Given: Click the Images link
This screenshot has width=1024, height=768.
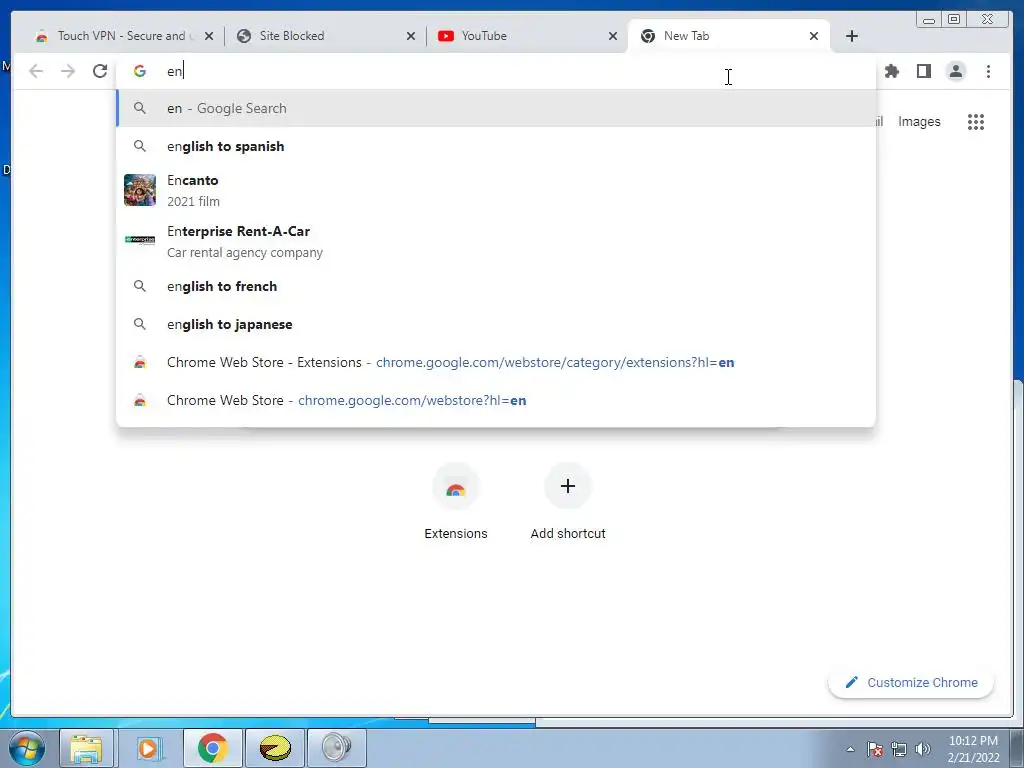Looking at the screenshot, I should click(919, 121).
